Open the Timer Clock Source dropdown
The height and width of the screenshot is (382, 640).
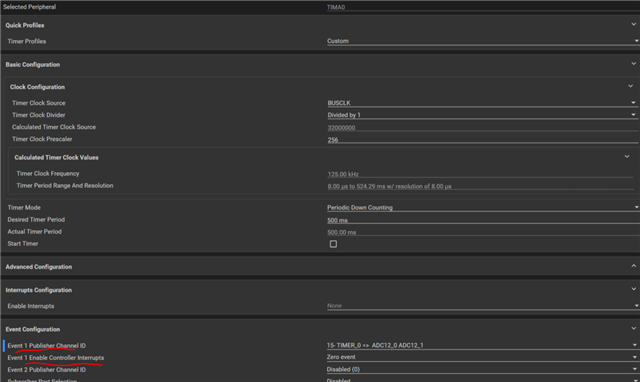[482, 103]
